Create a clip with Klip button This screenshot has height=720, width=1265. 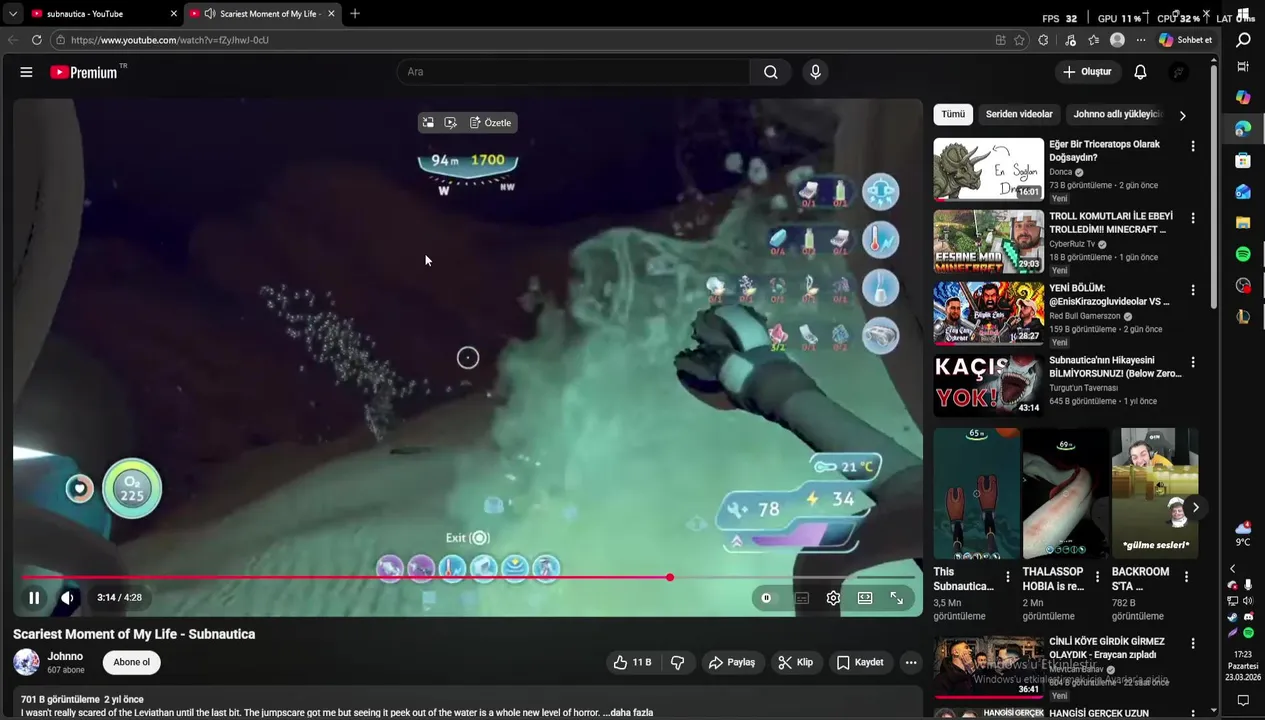[796, 662]
